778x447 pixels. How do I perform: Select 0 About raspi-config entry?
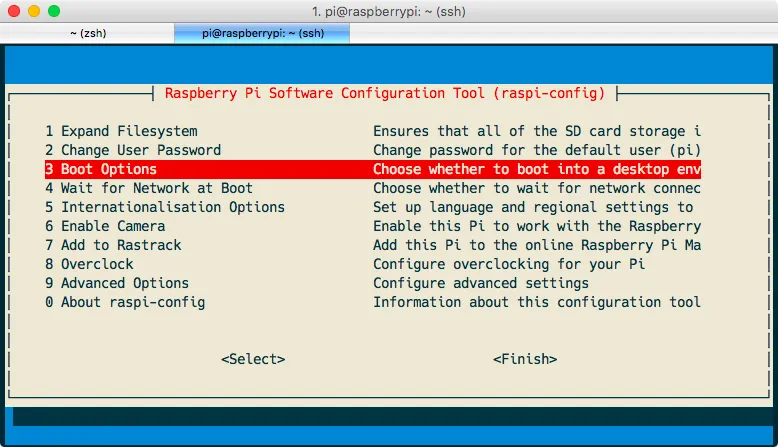[125, 302]
